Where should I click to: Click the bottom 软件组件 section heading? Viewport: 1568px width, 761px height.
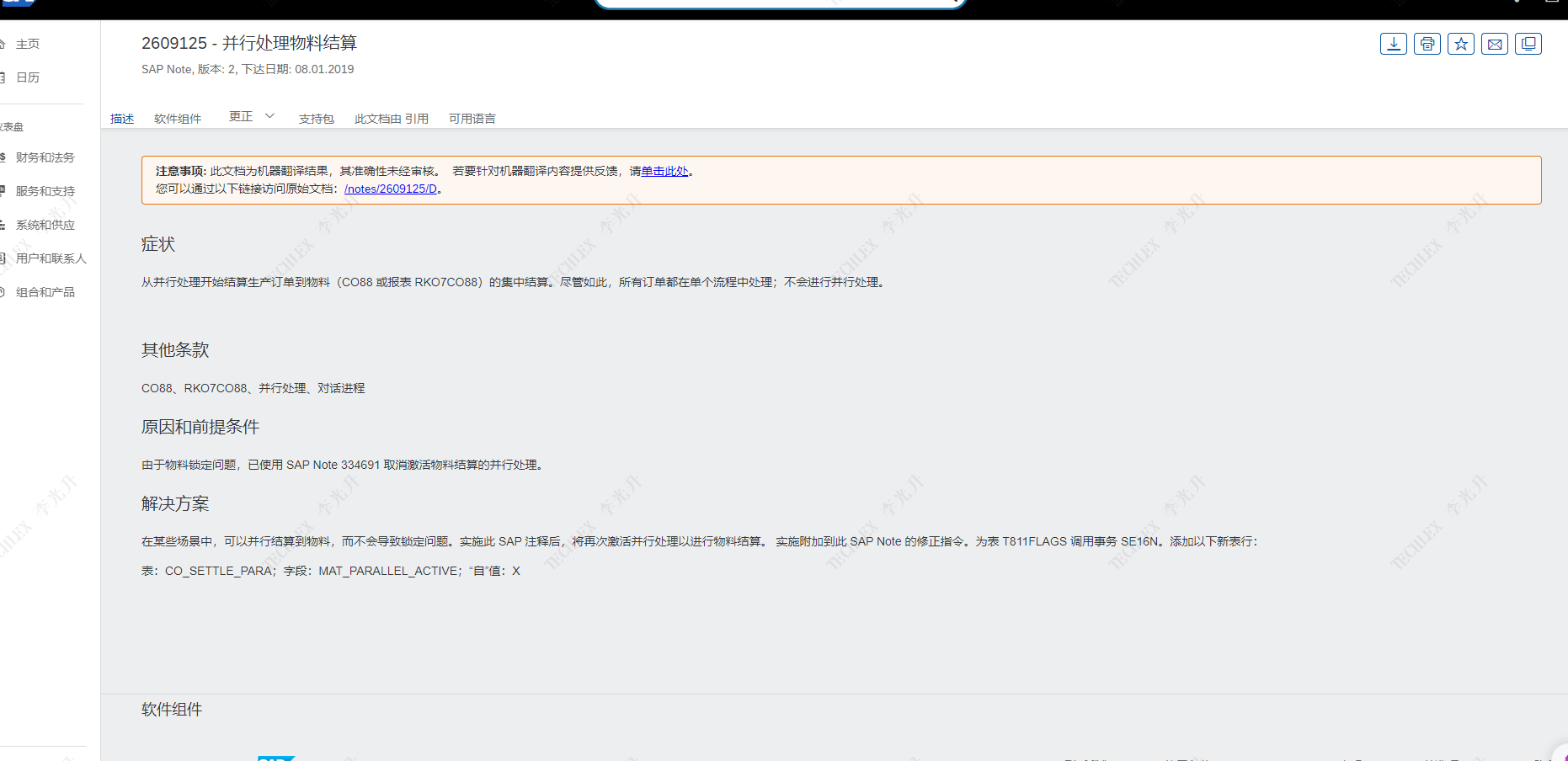[172, 710]
